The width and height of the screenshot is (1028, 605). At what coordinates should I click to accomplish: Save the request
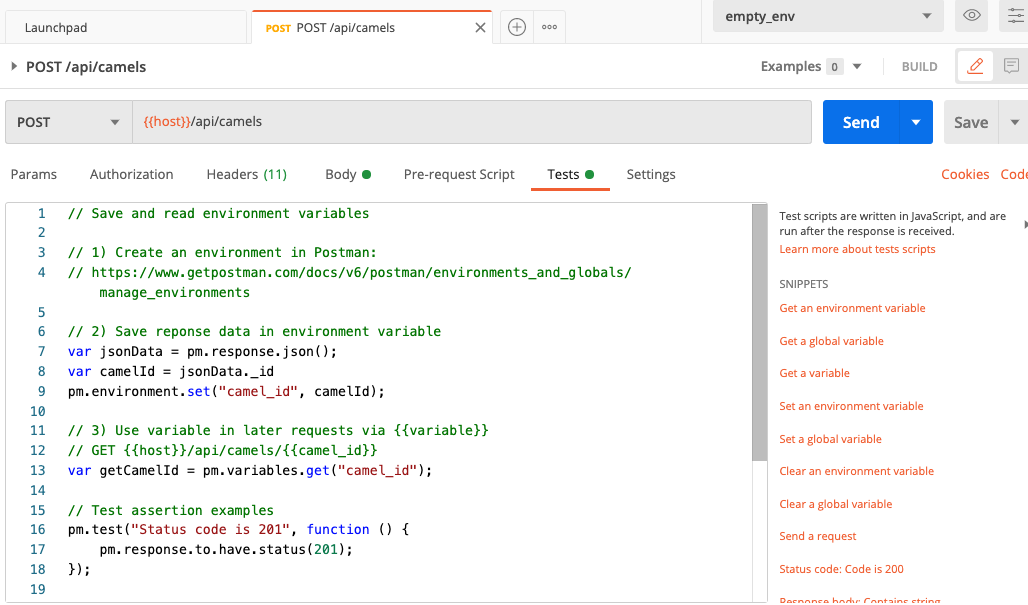[x=971, y=122]
